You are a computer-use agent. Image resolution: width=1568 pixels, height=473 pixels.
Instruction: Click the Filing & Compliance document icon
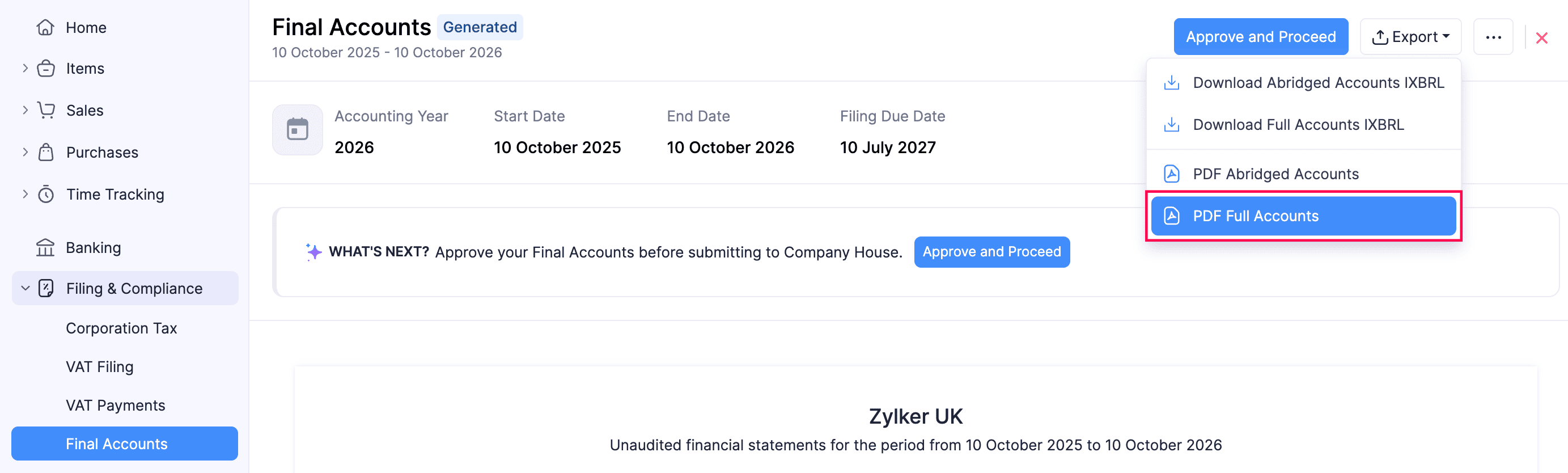tap(46, 288)
